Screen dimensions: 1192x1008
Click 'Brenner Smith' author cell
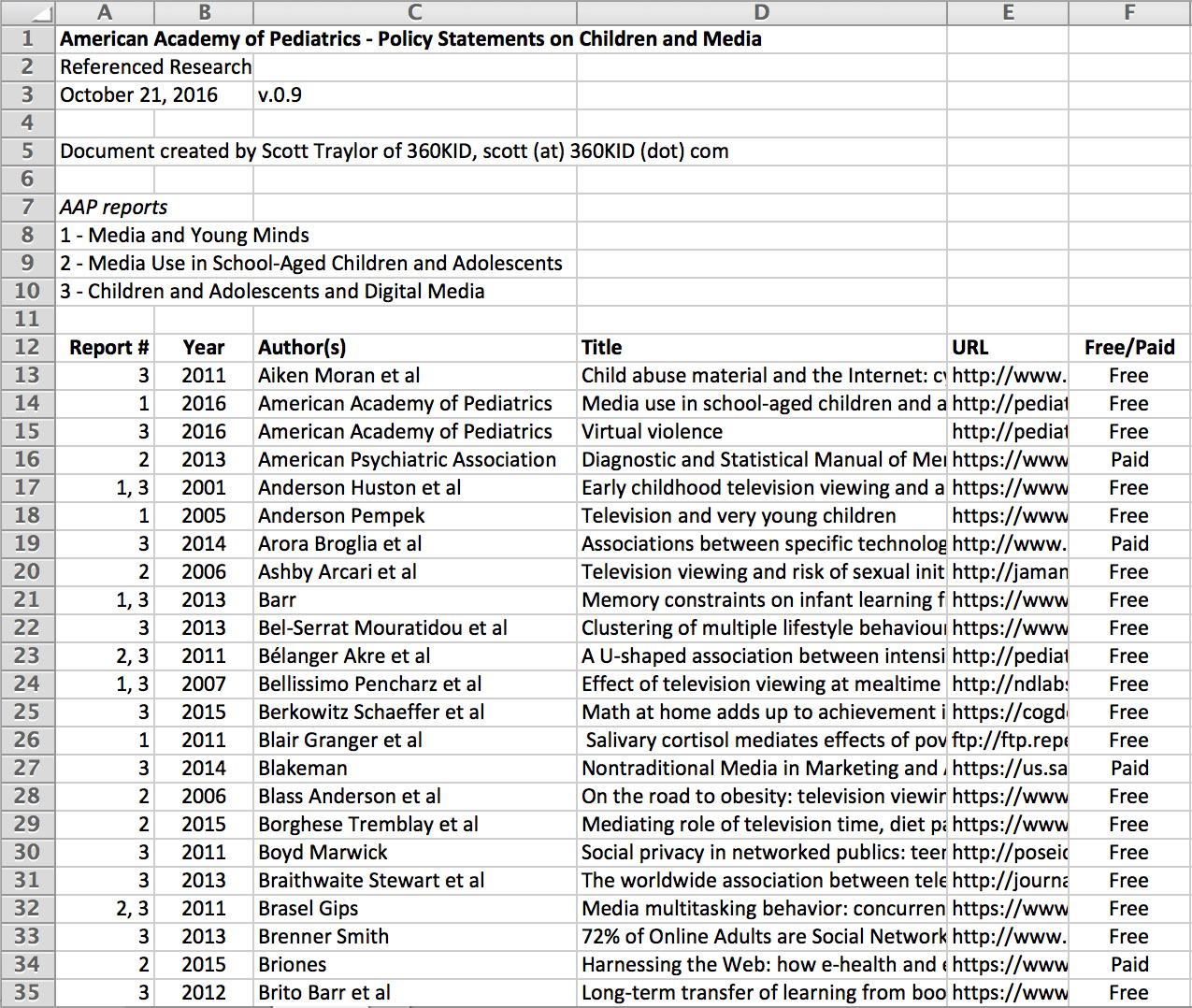click(415, 936)
